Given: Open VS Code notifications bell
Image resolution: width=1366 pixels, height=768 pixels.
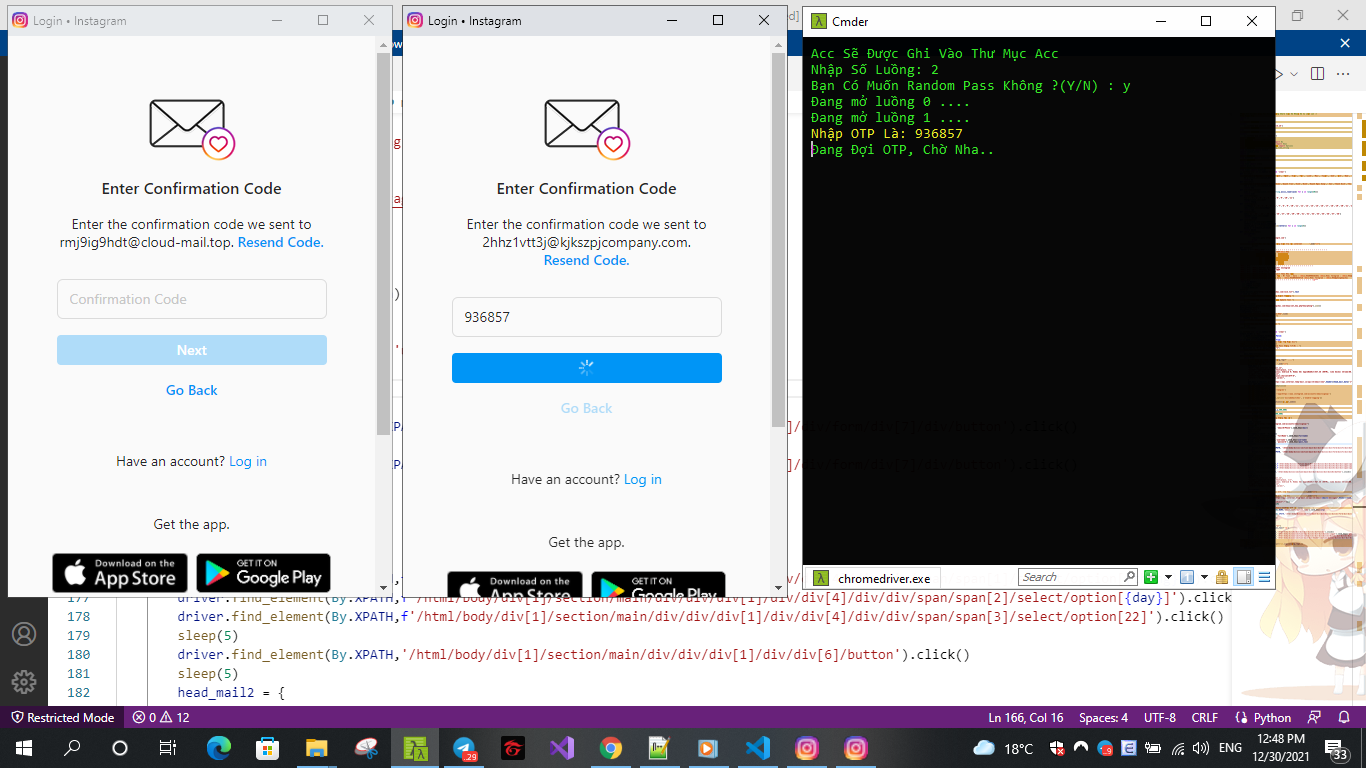Looking at the screenshot, I should (x=1344, y=717).
